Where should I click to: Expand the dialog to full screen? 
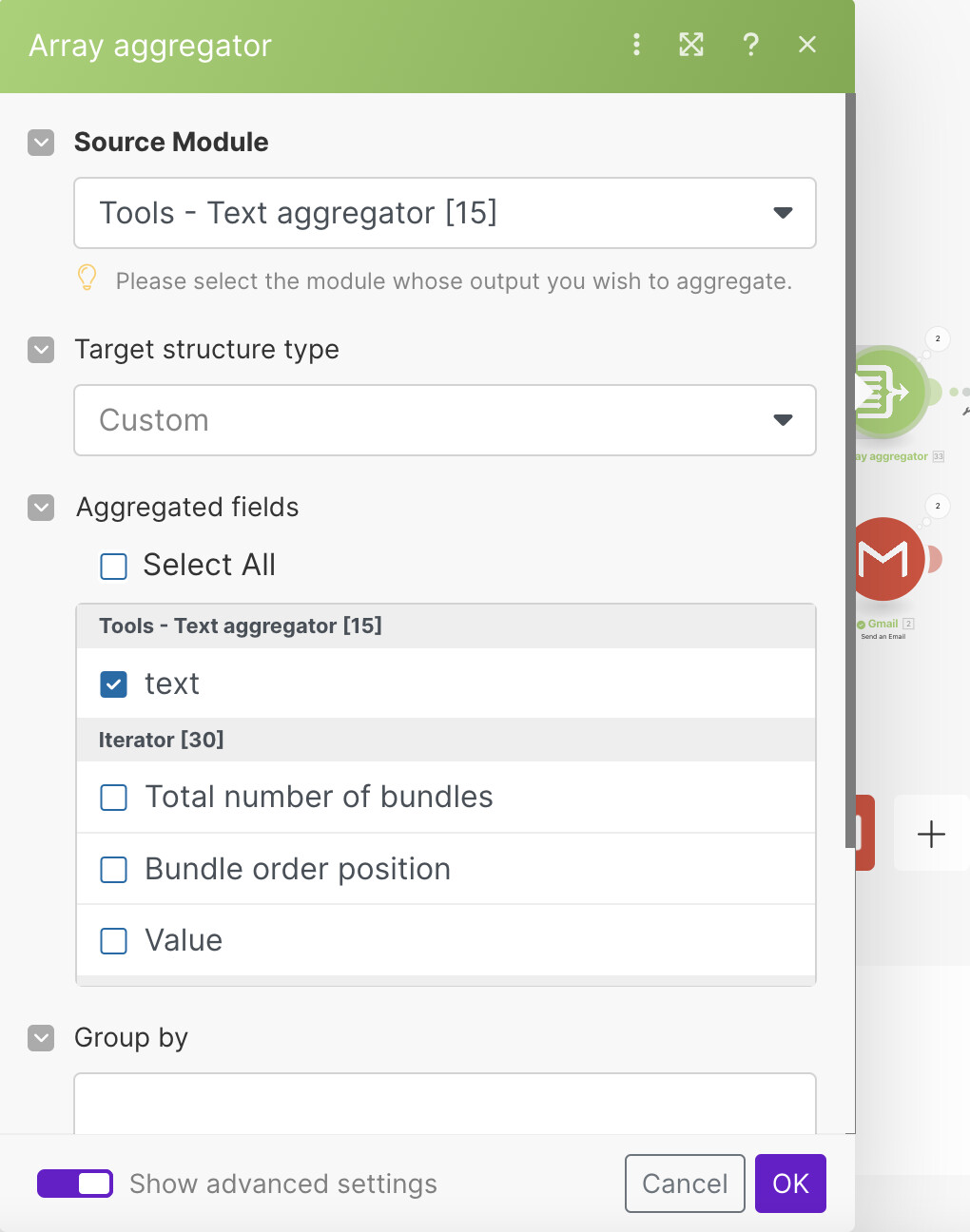(x=691, y=45)
